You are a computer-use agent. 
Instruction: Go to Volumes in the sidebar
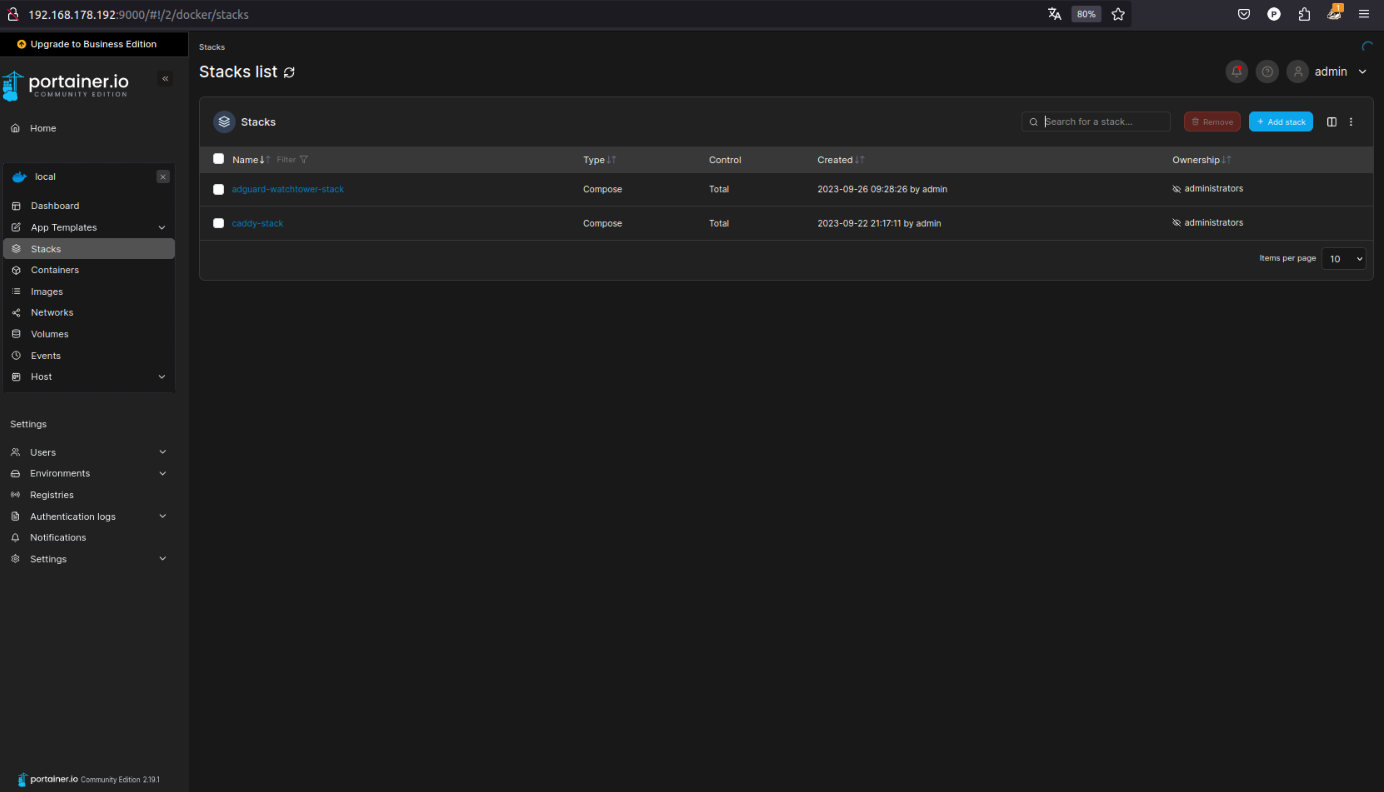(50, 334)
